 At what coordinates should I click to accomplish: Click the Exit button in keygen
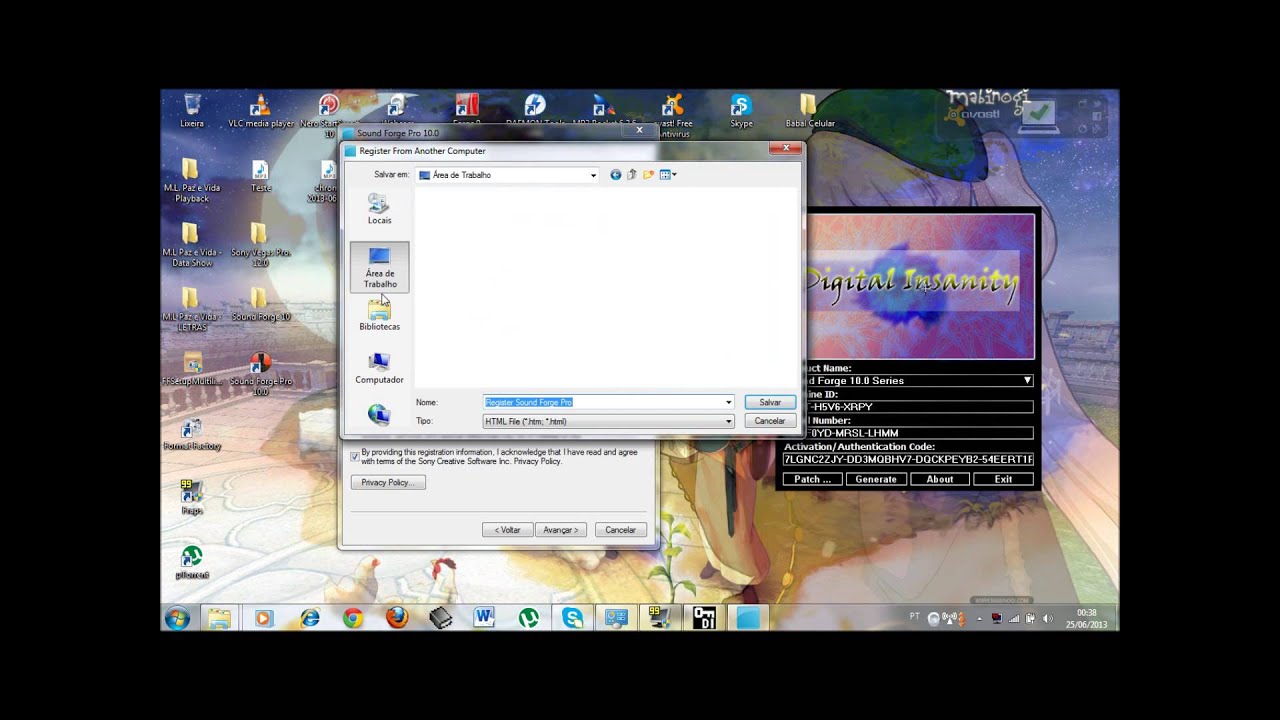[1003, 479]
